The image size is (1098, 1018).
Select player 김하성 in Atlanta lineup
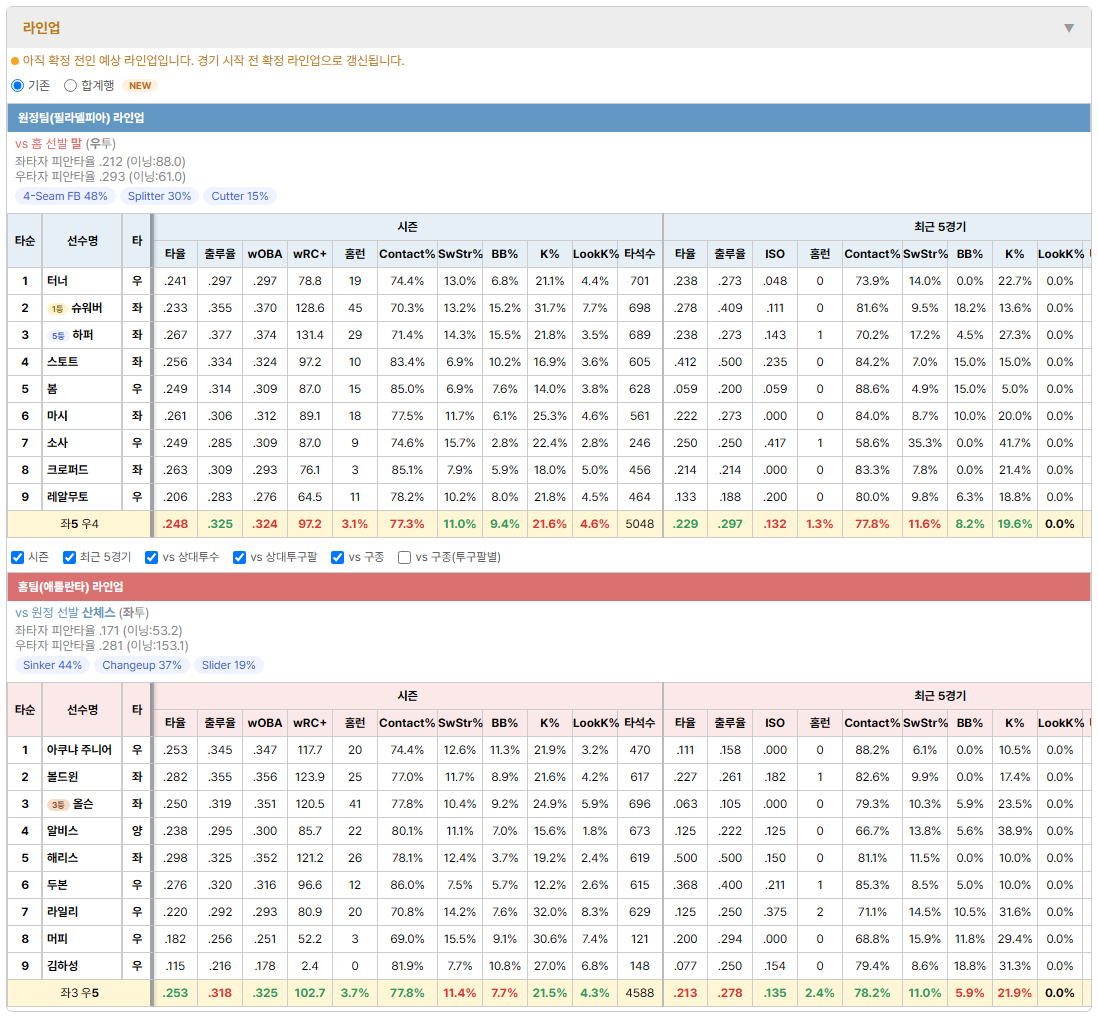[x=62, y=966]
